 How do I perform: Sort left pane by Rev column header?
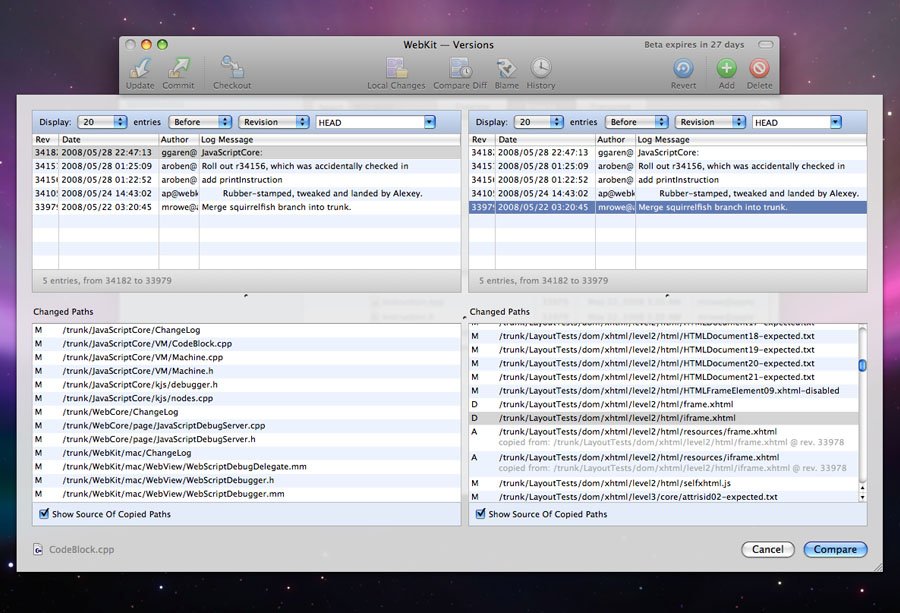coord(45,139)
